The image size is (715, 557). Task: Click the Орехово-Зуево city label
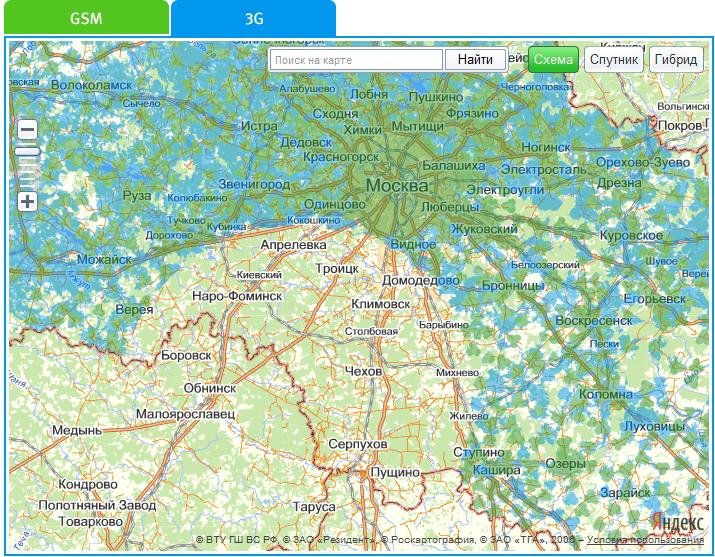(643, 162)
